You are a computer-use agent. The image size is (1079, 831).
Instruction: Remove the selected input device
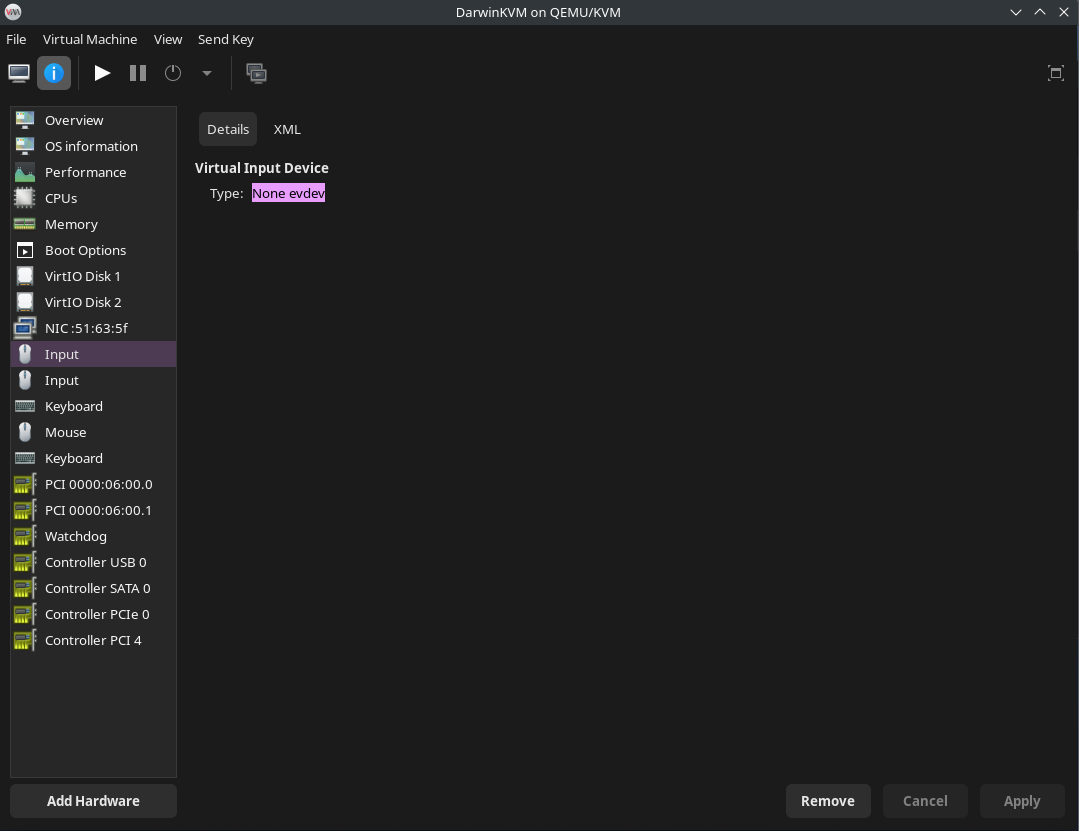(827, 801)
